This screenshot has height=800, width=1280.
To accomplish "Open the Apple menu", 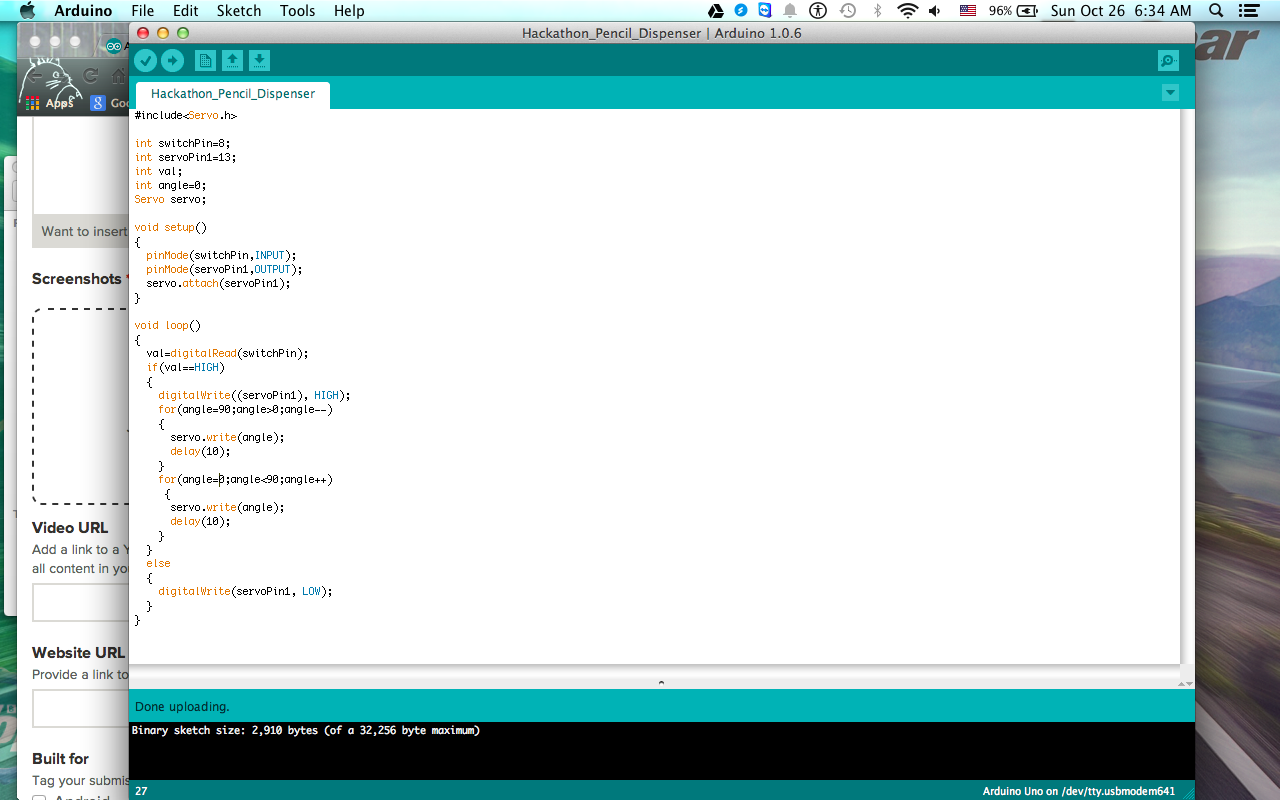I will [27, 11].
